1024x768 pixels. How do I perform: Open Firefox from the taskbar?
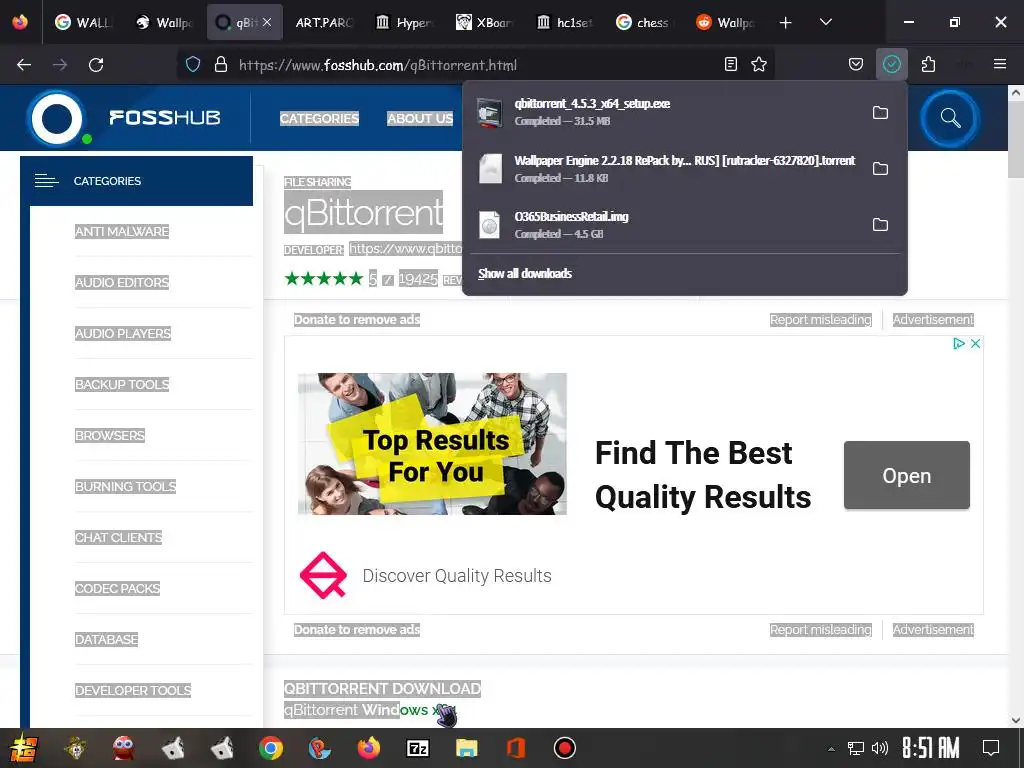369,748
